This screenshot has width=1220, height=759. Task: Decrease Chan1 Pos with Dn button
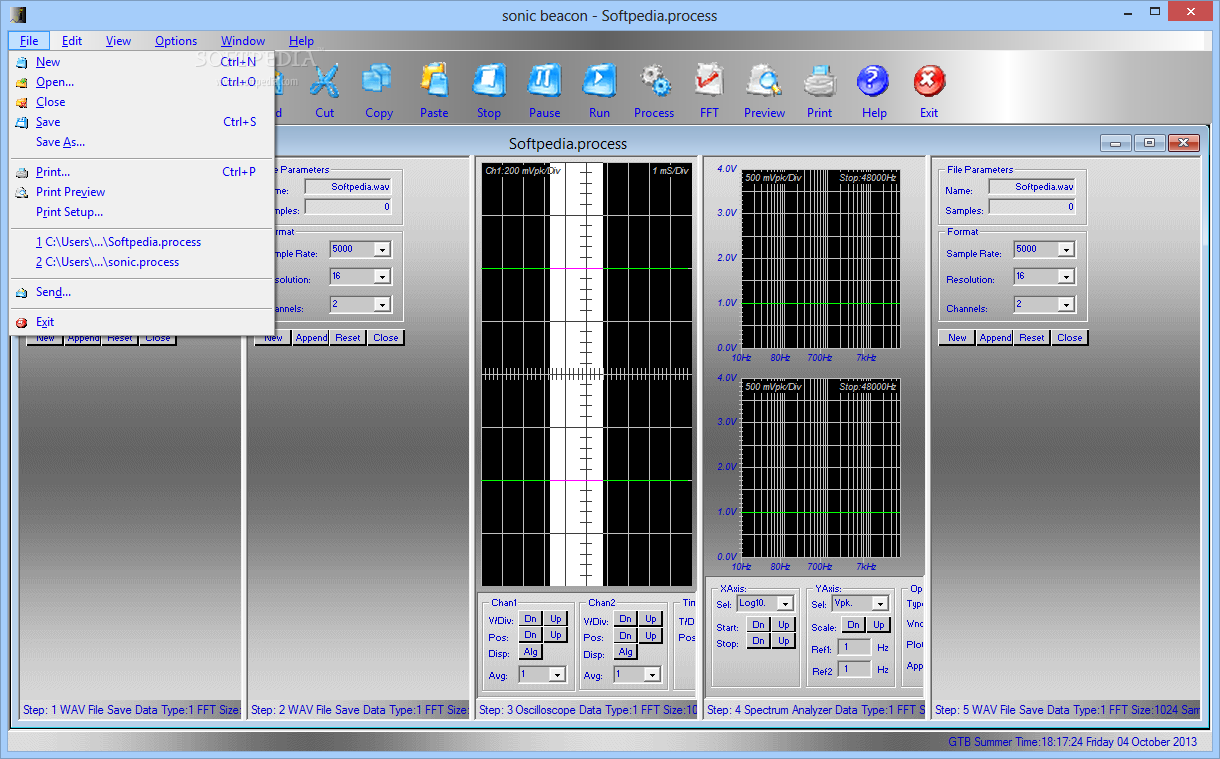click(531, 635)
